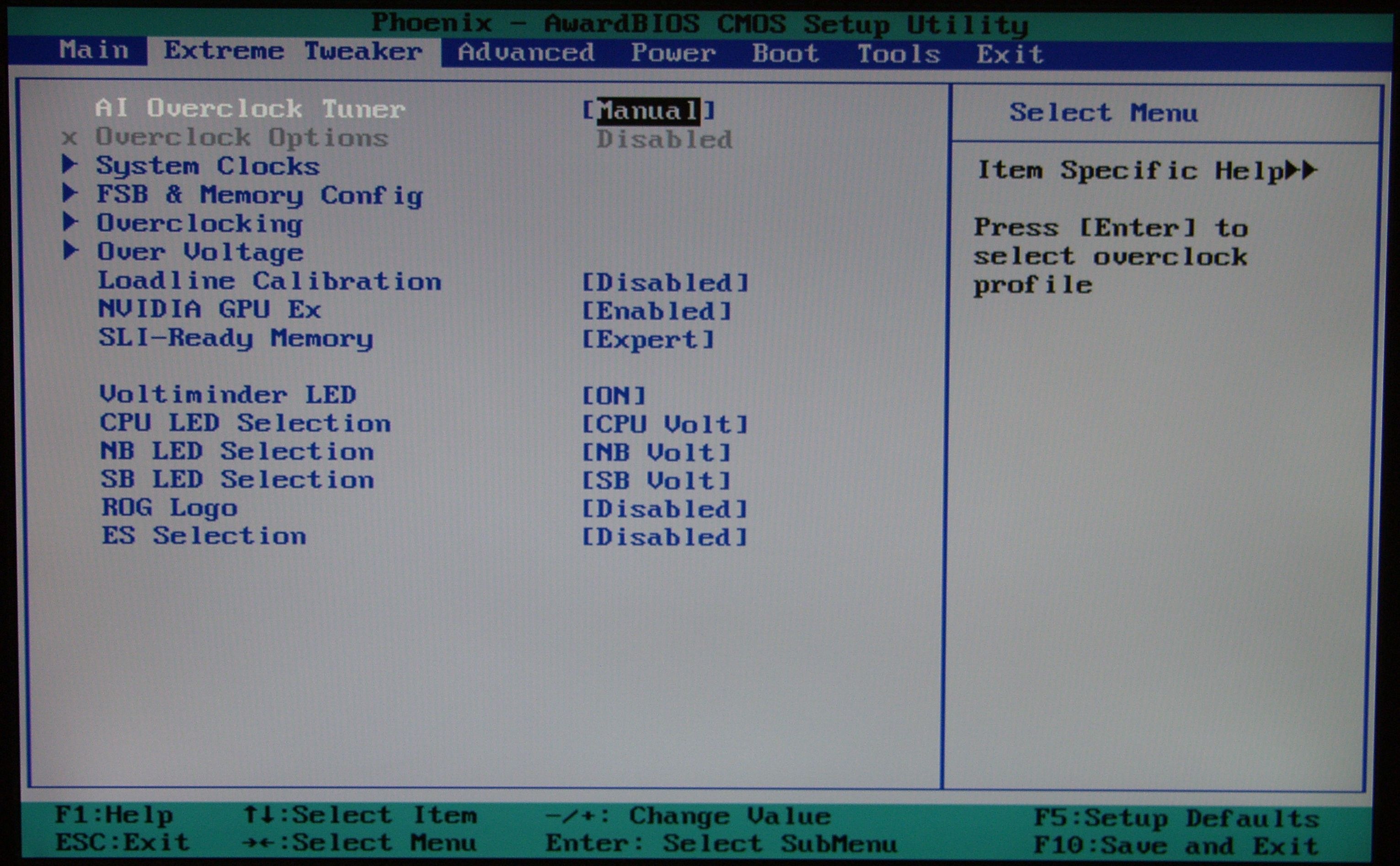The height and width of the screenshot is (866, 1400).
Task: Toggle Voltiminder LED ON value
Action: tap(614, 396)
